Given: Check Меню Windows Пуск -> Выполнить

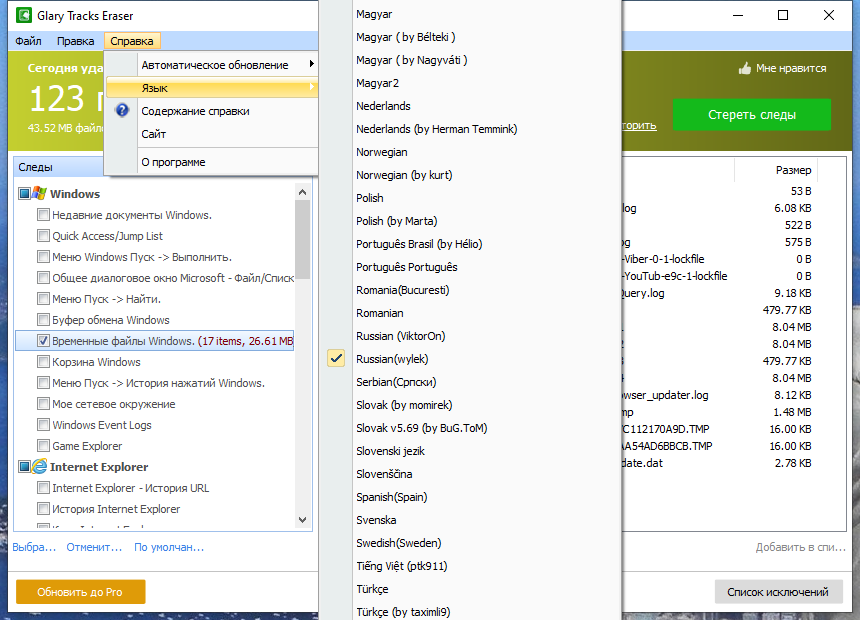Looking at the screenshot, I should 43,256.
